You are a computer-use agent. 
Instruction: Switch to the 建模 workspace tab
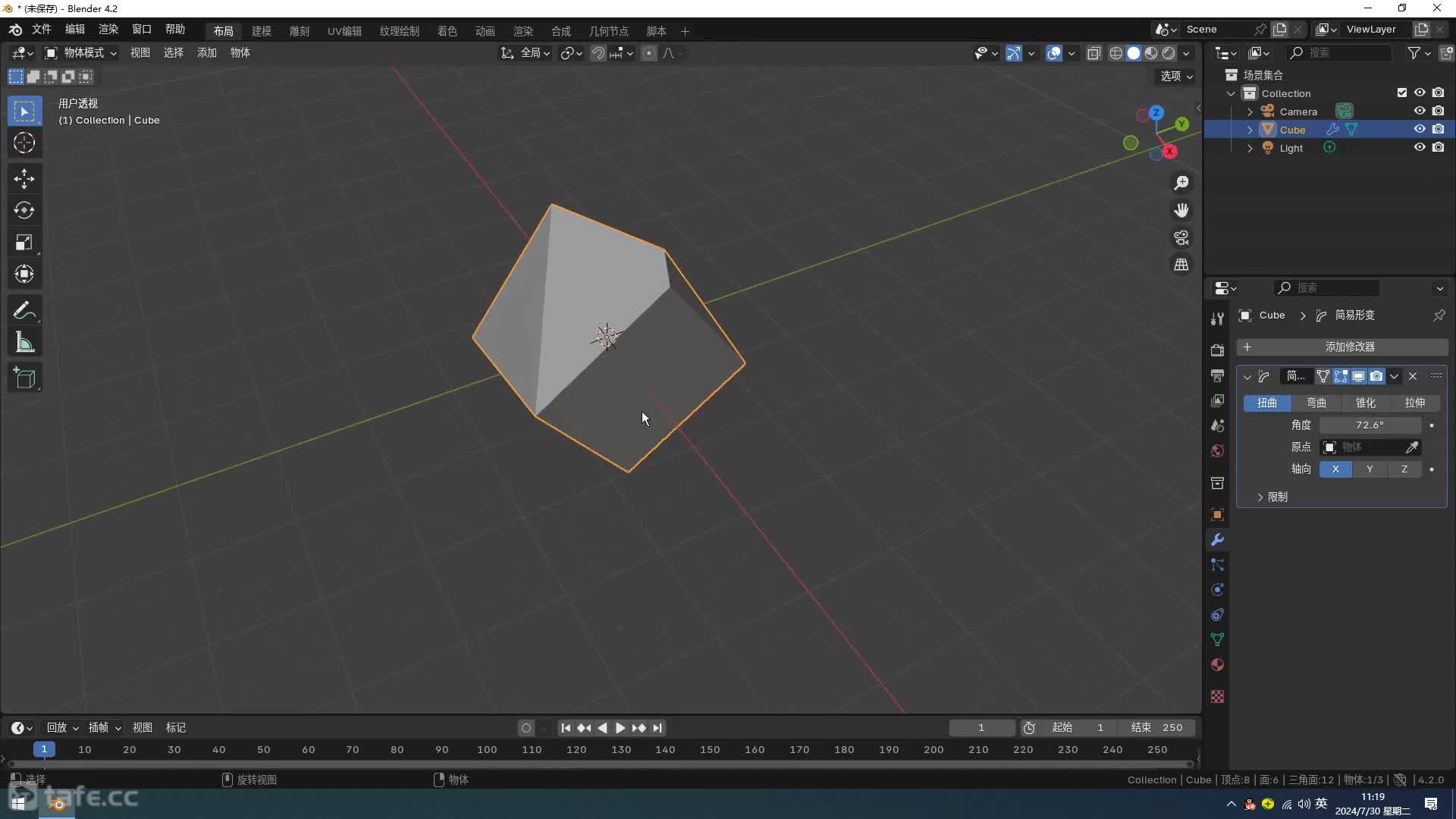tap(262, 31)
